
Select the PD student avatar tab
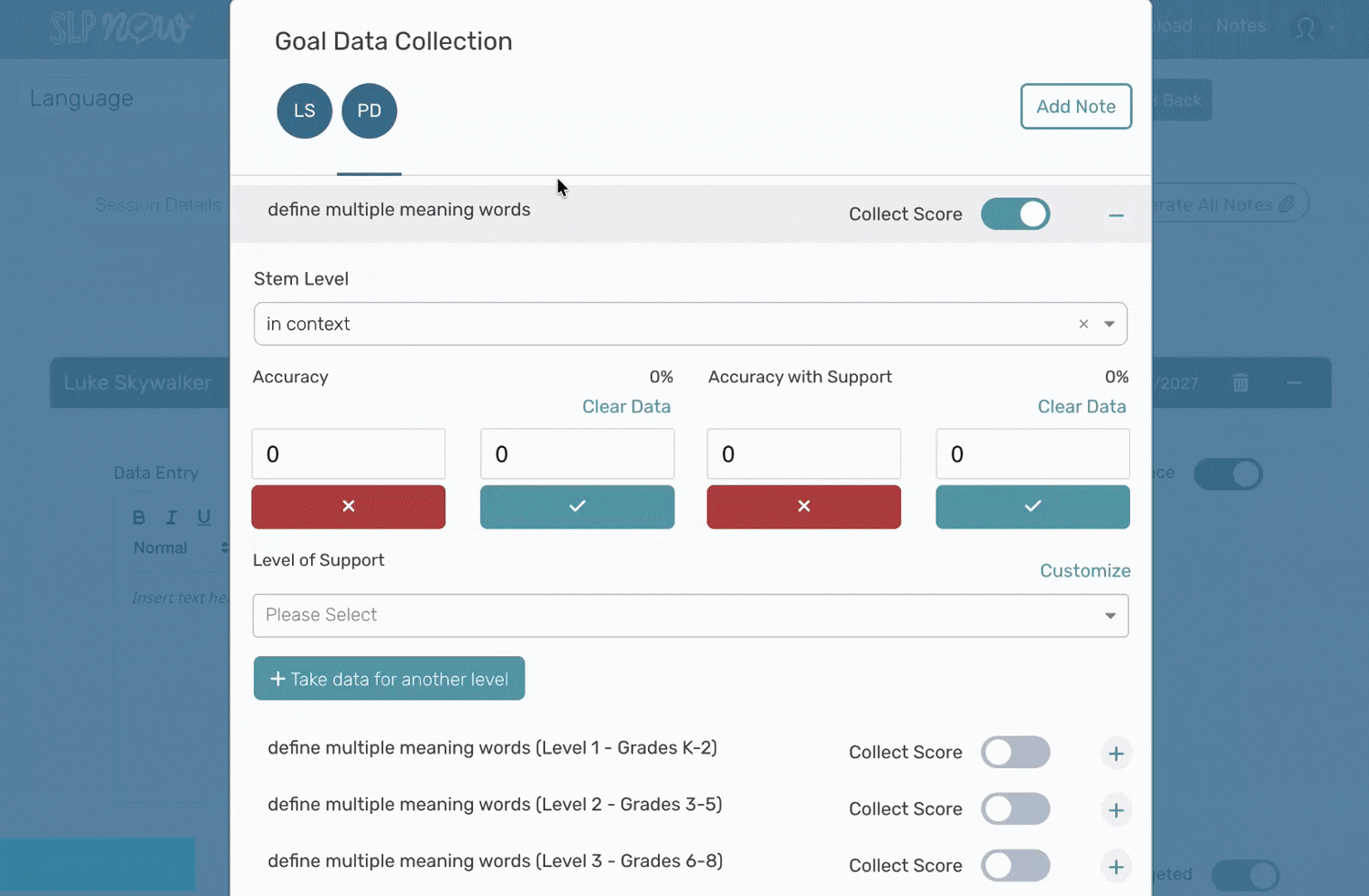pyautogui.click(x=369, y=111)
